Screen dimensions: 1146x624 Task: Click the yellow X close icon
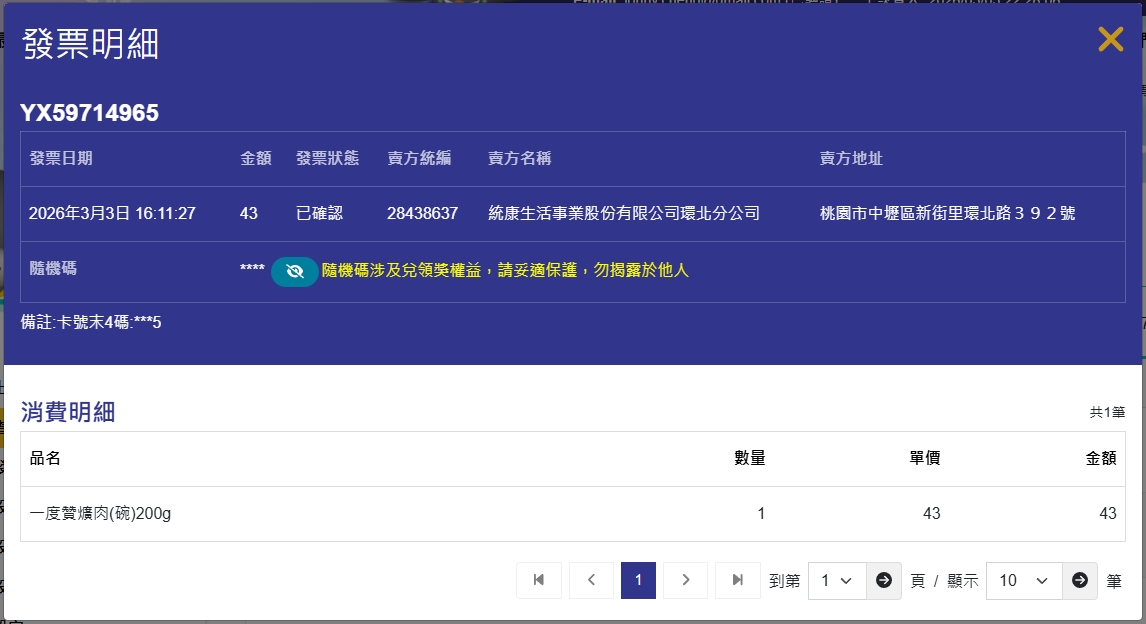click(x=1110, y=40)
